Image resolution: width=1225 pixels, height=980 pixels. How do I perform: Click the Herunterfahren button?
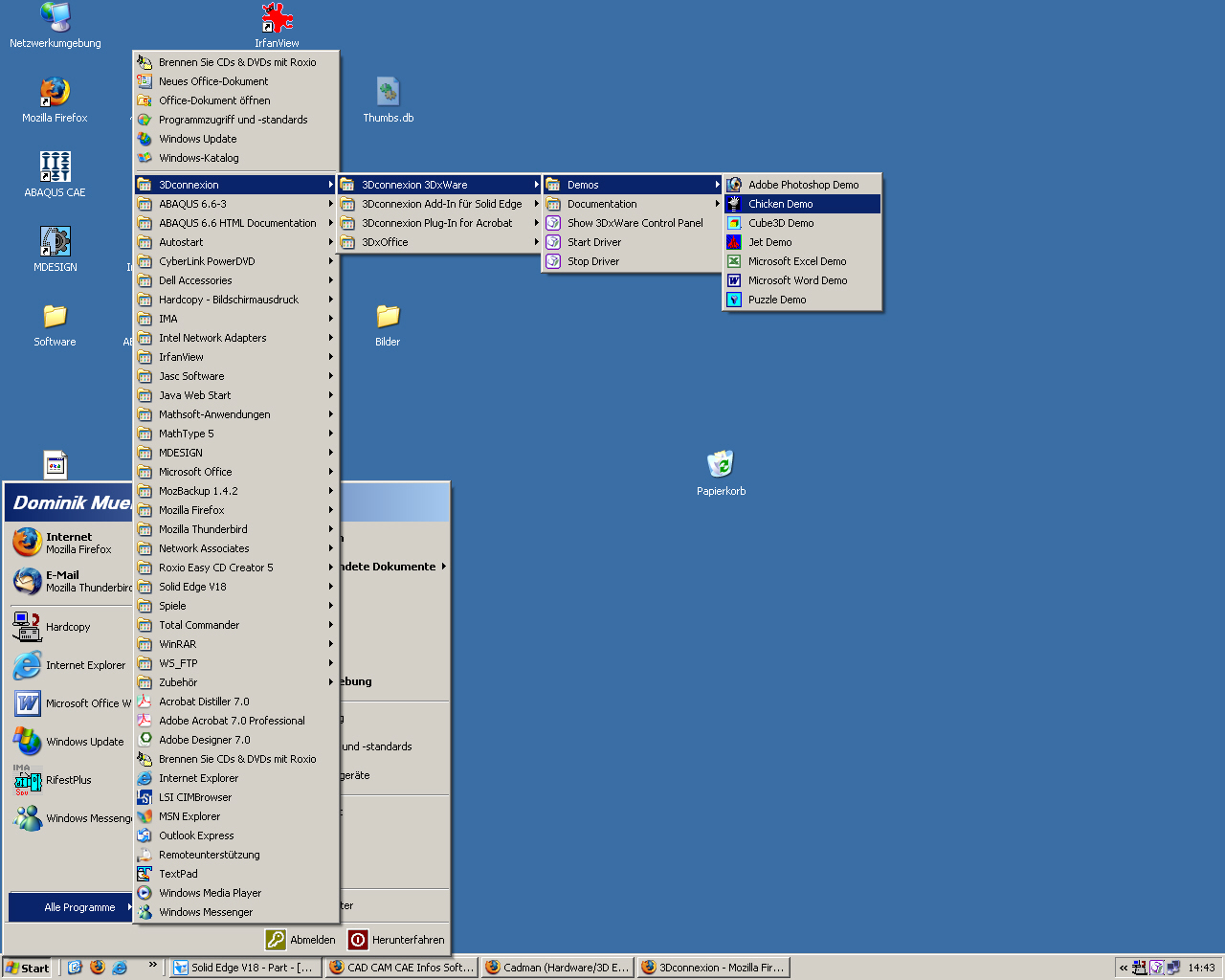coord(397,940)
